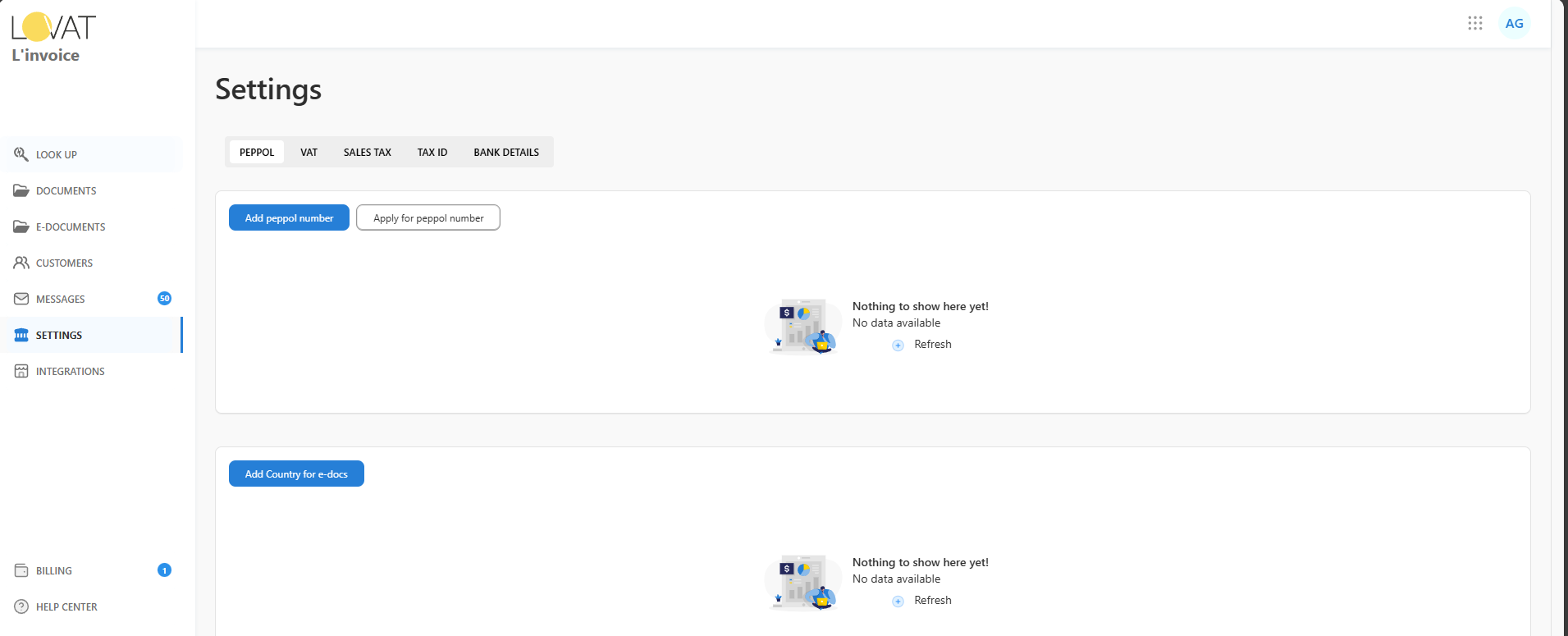Open Customers via the people icon
The height and width of the screenshot is (636, 1568).
tap(21, 263)
